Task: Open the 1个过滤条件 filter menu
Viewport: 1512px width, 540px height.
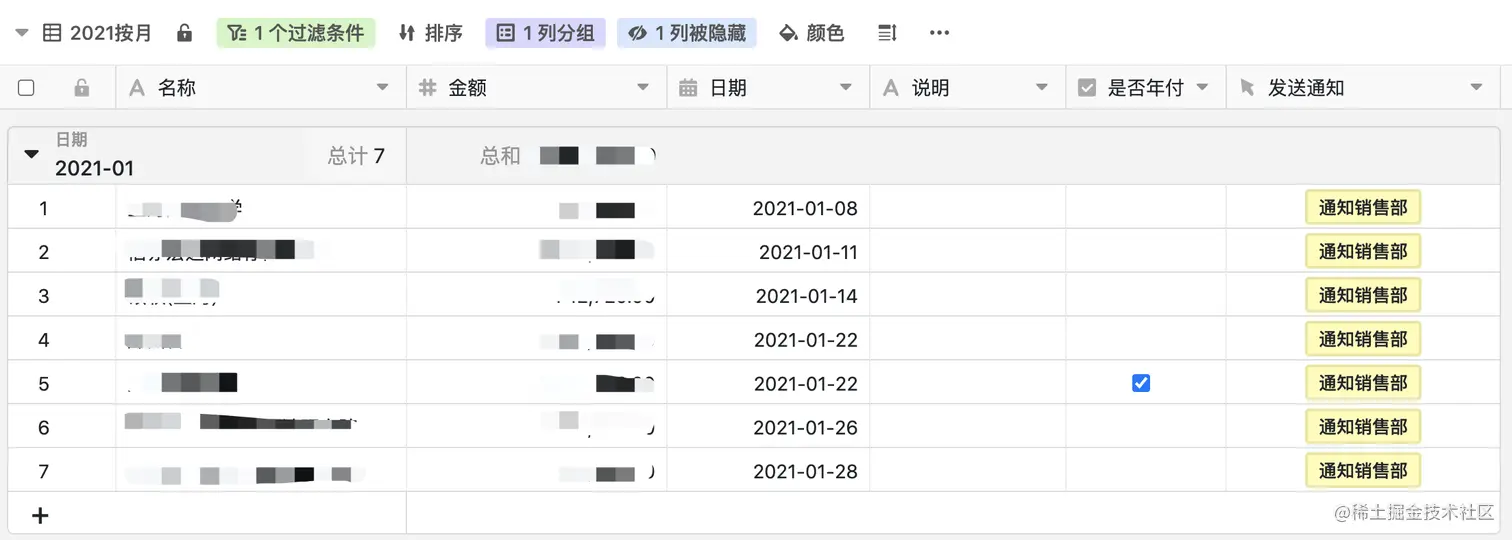Action: (x=296, y=33)
